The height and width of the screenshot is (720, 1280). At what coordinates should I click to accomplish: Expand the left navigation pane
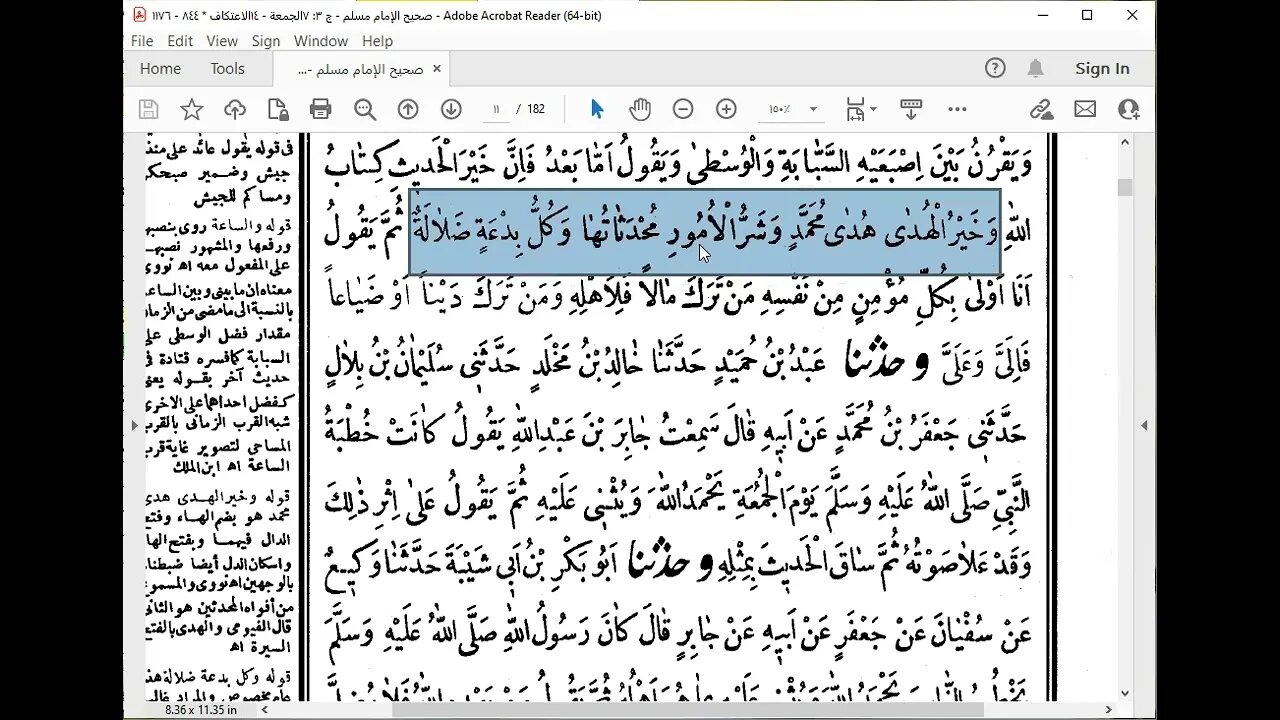134,425
